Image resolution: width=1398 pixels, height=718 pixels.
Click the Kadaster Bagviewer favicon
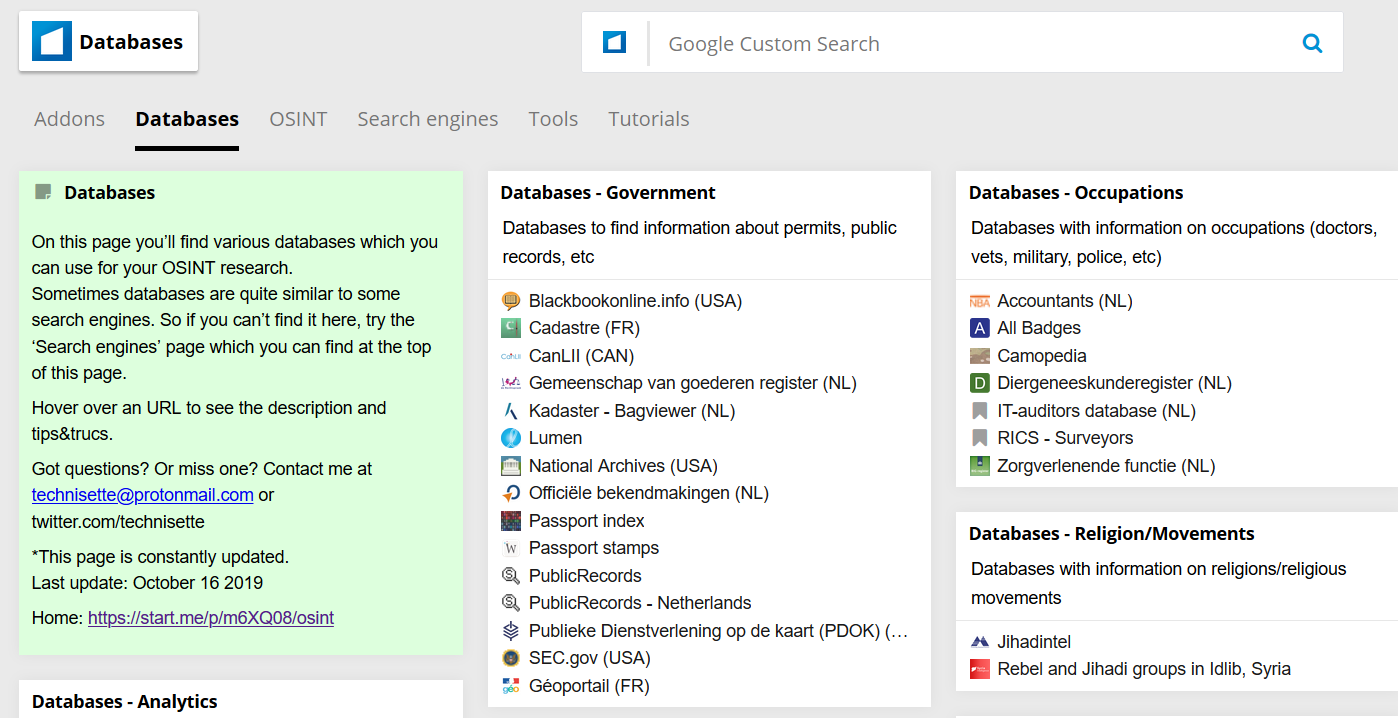(x=511, y=411)
